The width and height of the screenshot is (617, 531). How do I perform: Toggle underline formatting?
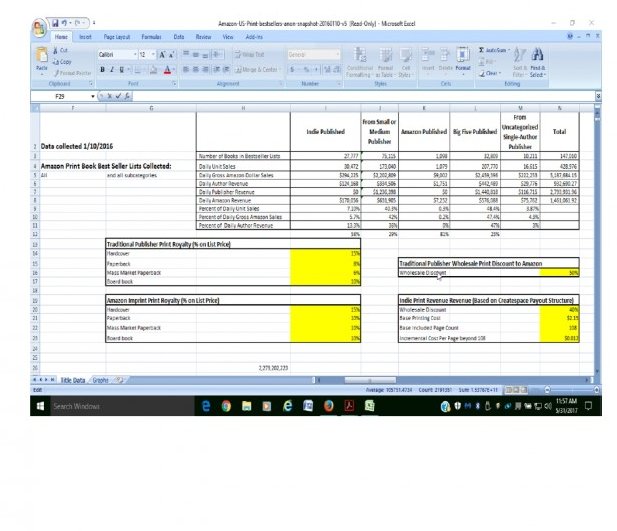pos(122,70)
